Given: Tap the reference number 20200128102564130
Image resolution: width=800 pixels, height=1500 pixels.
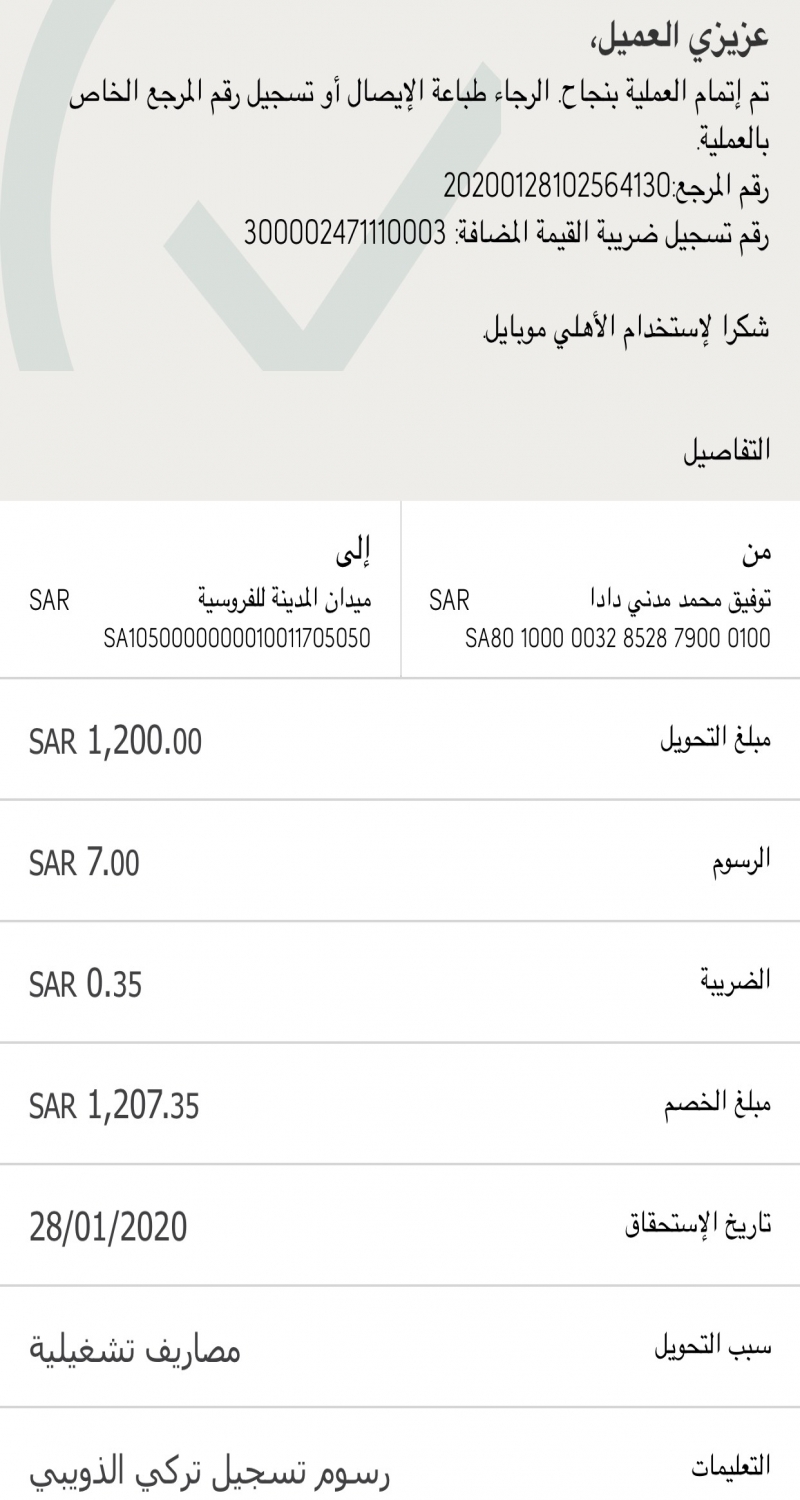Looking at the screenshot, I should point(555,185).
